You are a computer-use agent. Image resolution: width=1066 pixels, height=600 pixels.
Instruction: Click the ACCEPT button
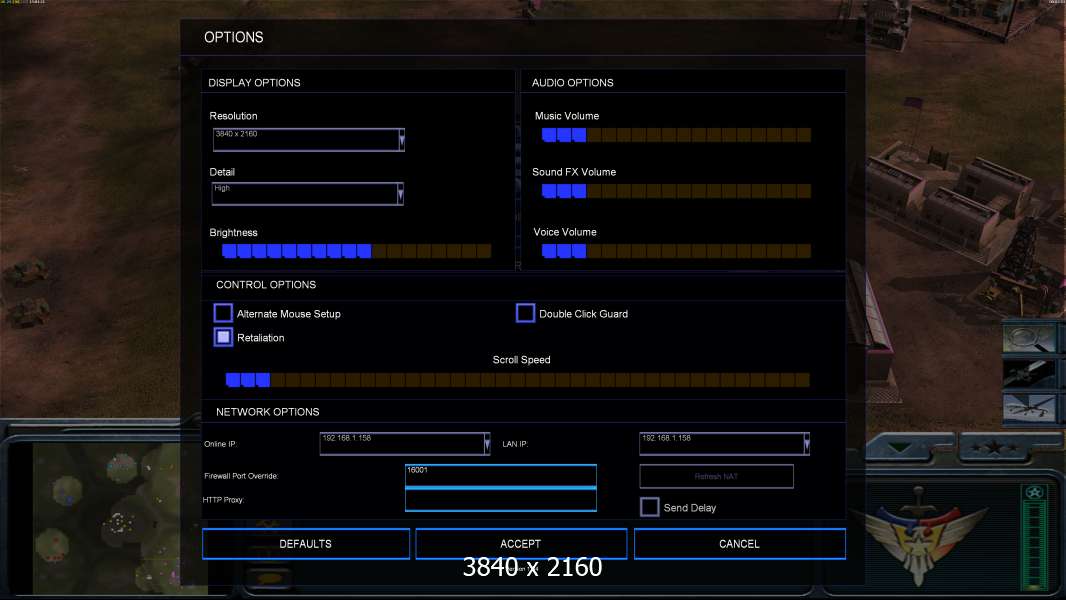tap(521, 544)
